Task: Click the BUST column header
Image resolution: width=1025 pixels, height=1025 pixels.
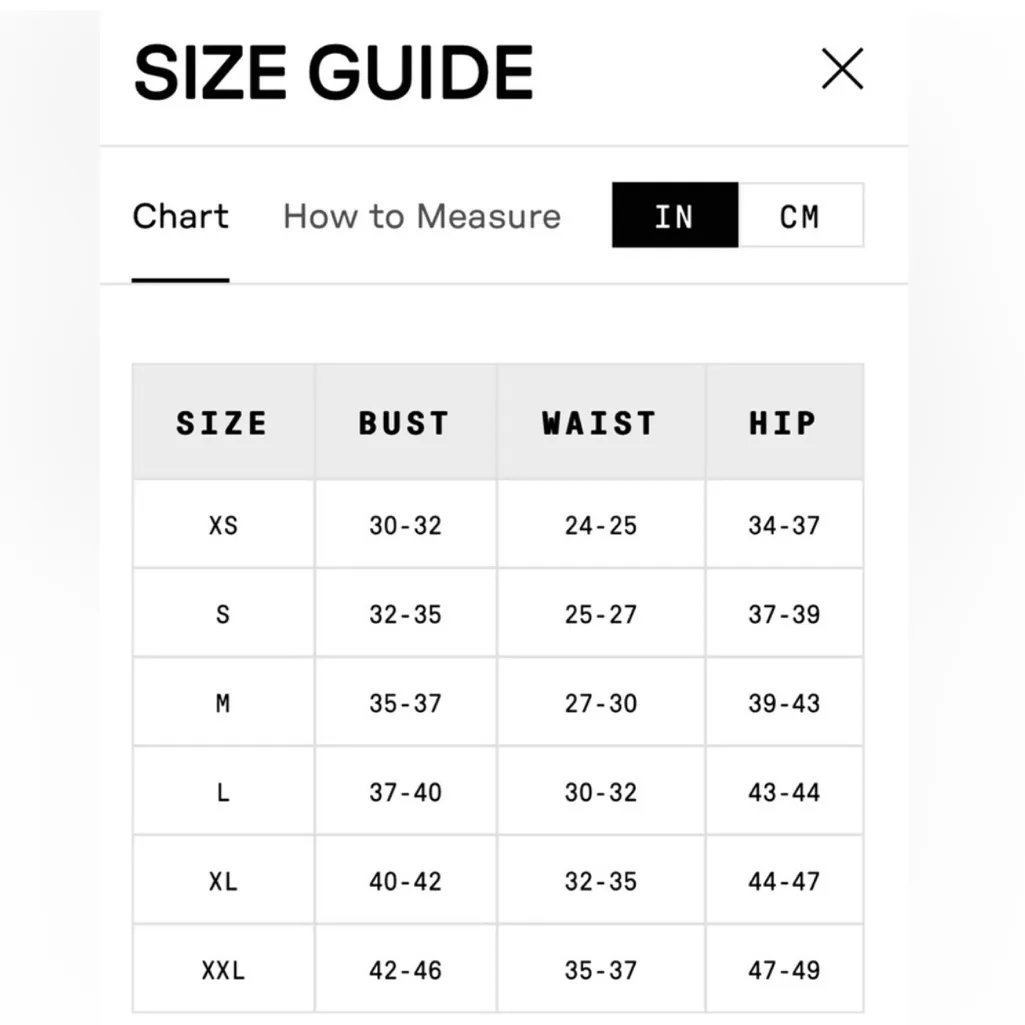Action: pyautogui.click(x=404, y=423)
